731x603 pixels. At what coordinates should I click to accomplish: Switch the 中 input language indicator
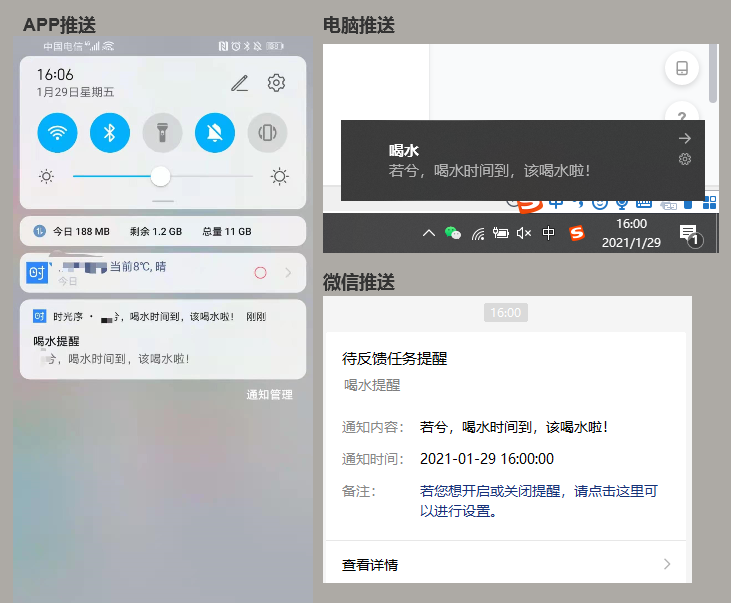(x=548, y=232)
